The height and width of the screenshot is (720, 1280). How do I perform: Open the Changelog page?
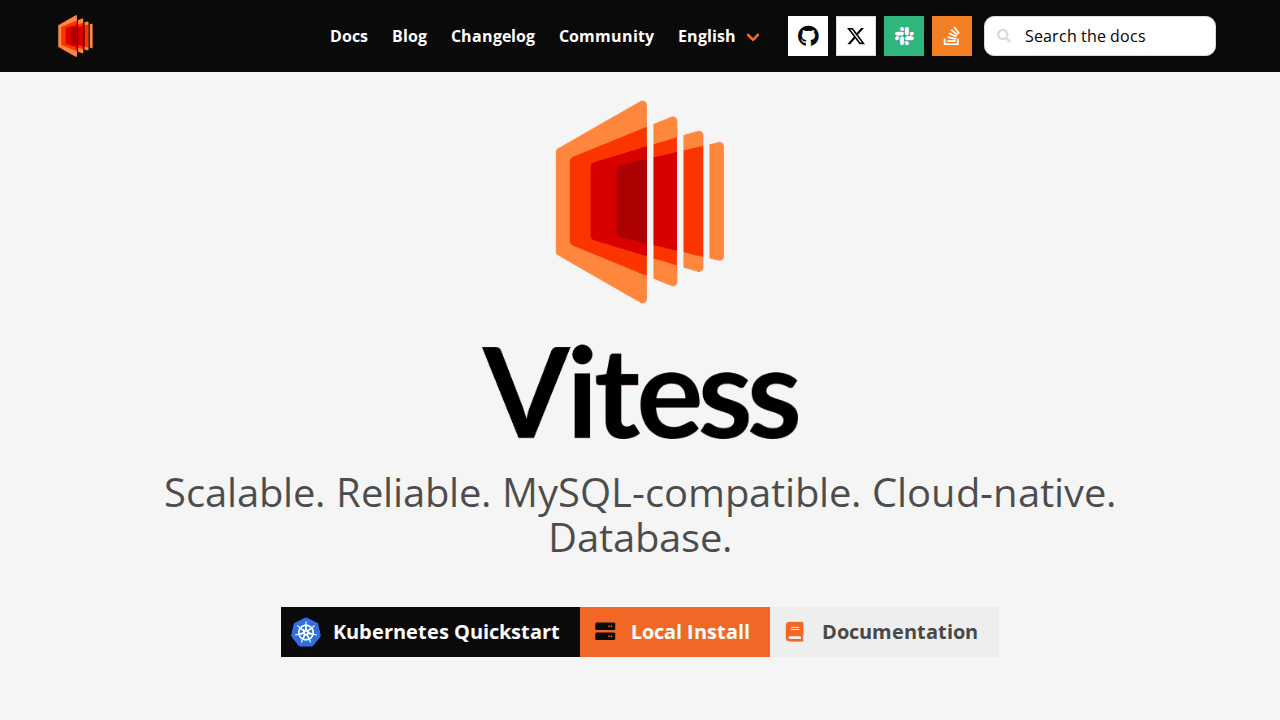[x=493, y=36]
